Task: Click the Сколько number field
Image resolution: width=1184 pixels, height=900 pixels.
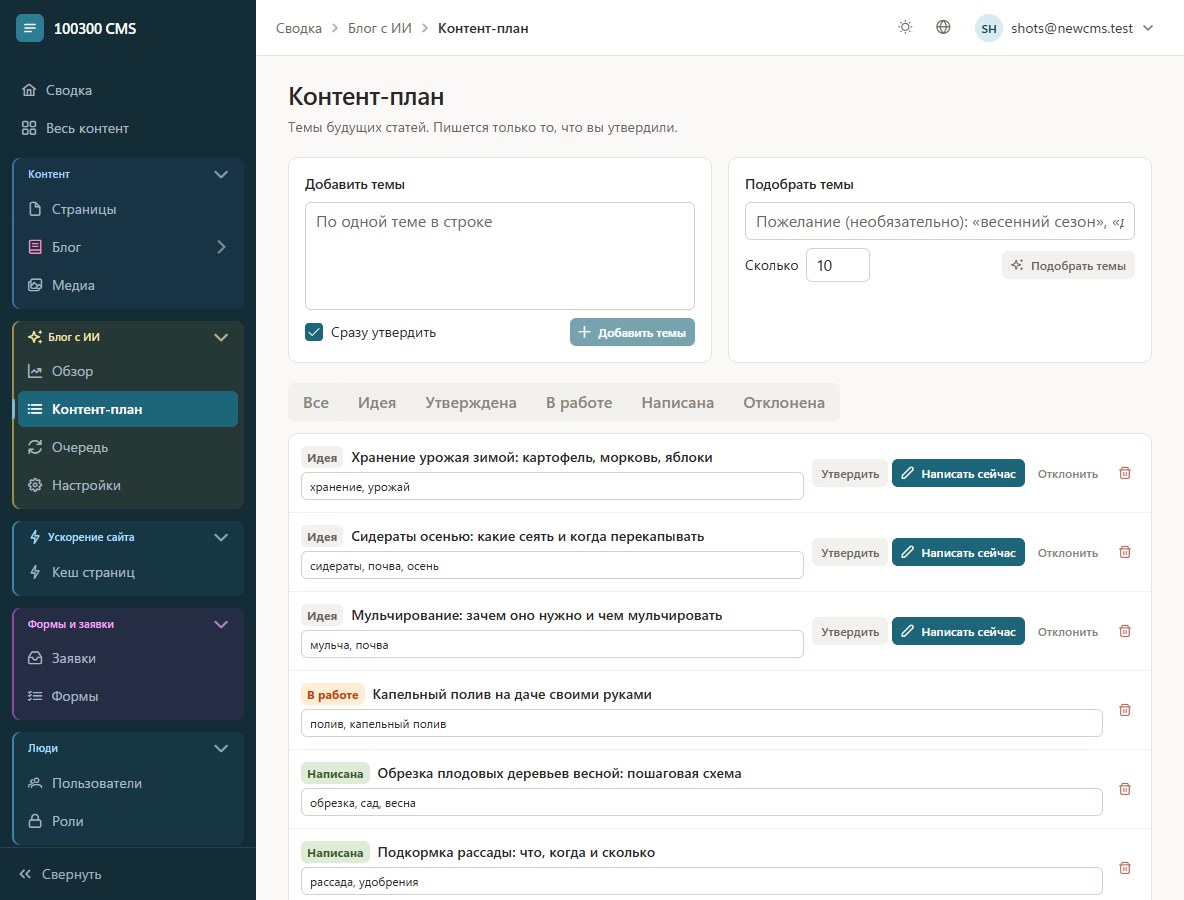Action: coord(837,266)
